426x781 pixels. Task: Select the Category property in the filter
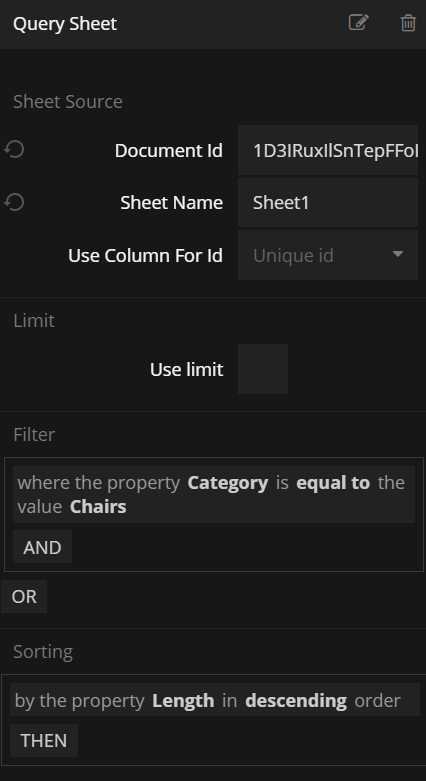pyautogui.click(x=228, y=483)
